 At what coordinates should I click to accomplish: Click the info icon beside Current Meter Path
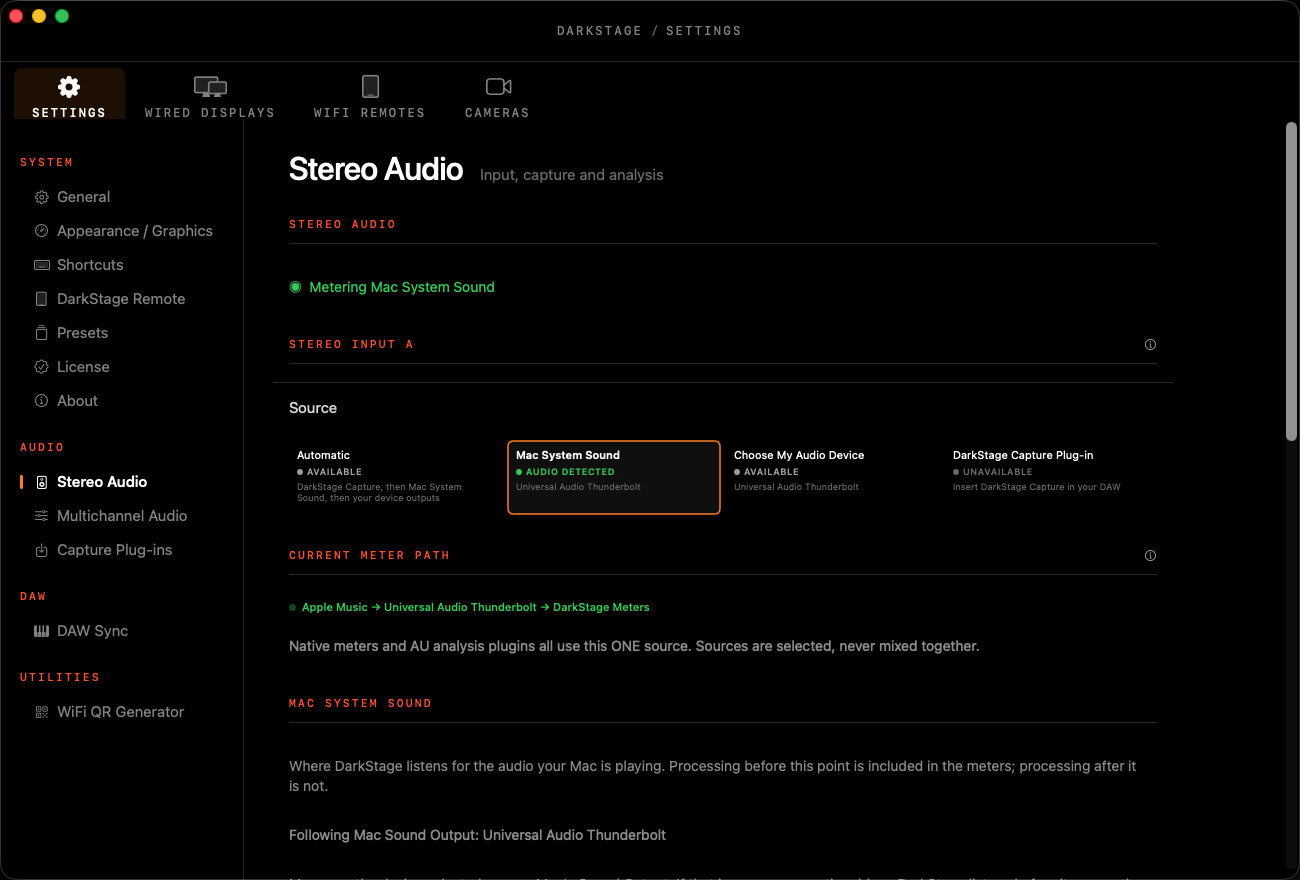[1150, 555]
